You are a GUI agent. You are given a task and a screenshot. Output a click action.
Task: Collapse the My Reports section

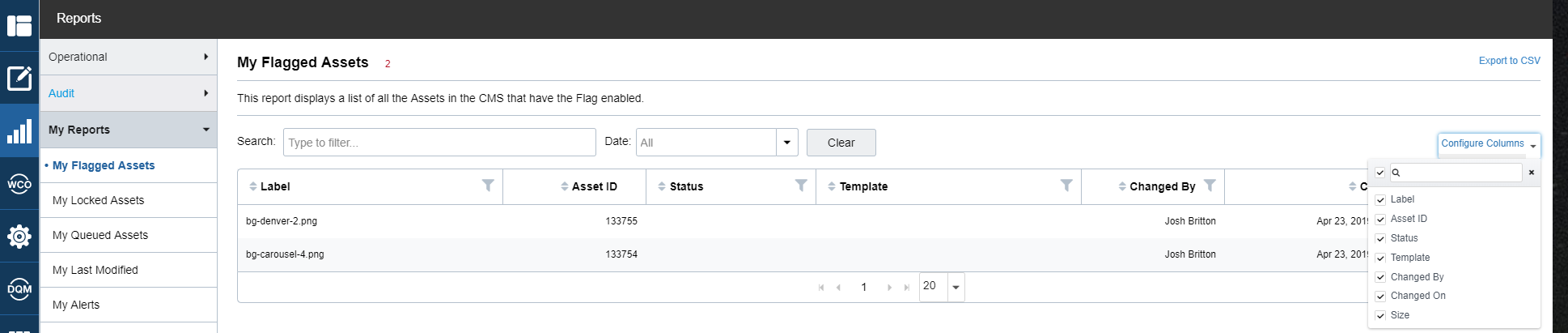tap(129, 130)
